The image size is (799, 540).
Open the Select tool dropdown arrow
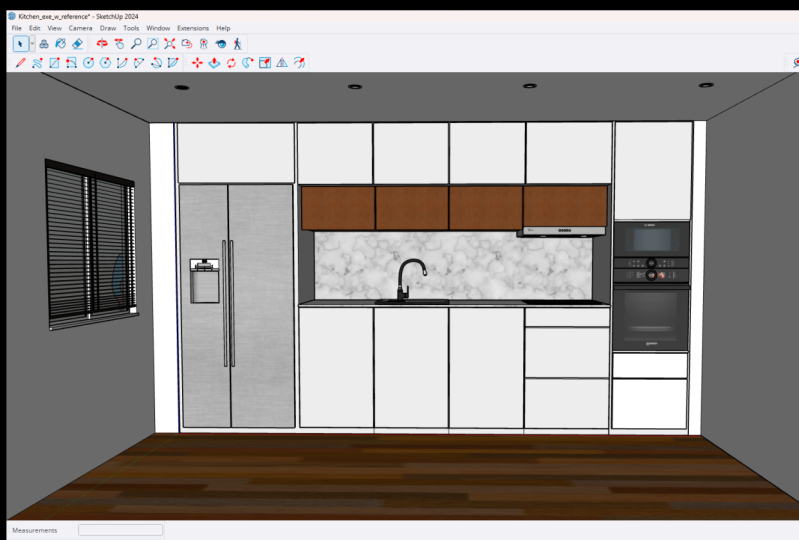tap(32, 44)
